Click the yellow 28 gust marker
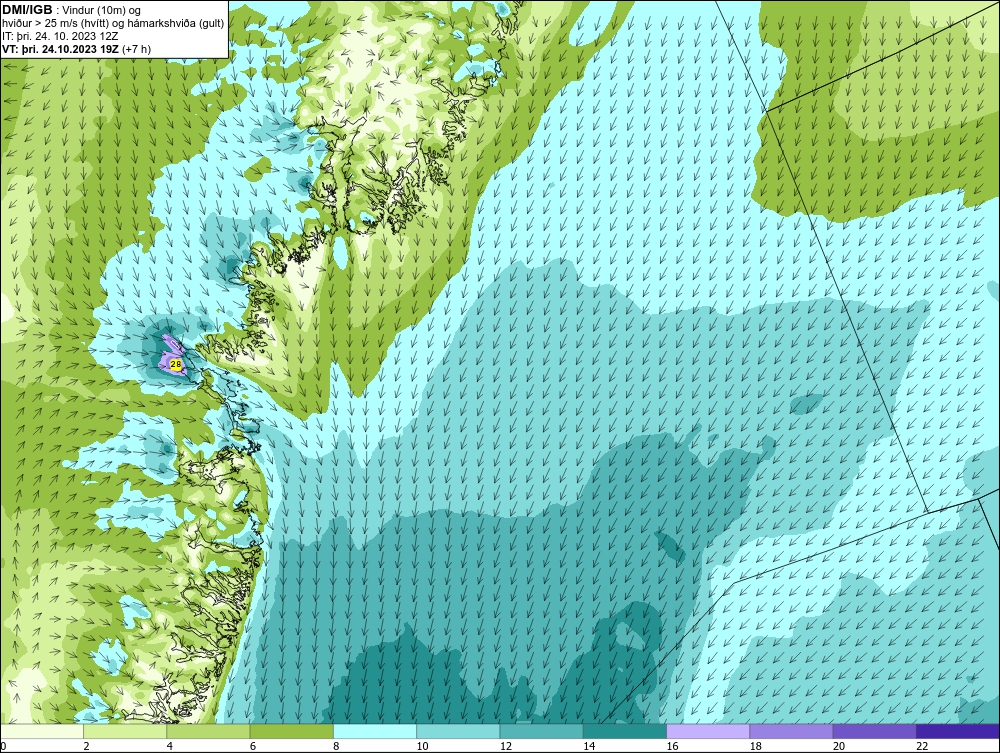 coord(176,364)
